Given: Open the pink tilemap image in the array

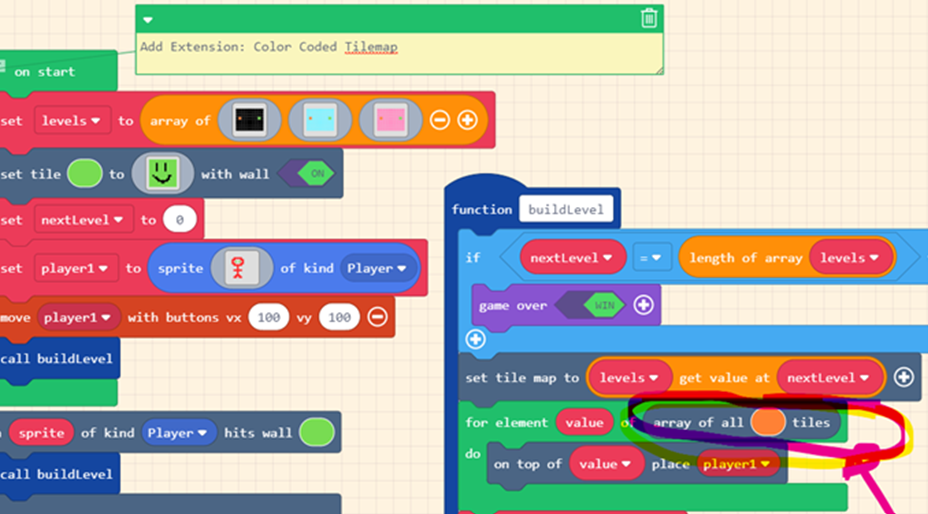Looking at the screenshot, I should (391, 120).
